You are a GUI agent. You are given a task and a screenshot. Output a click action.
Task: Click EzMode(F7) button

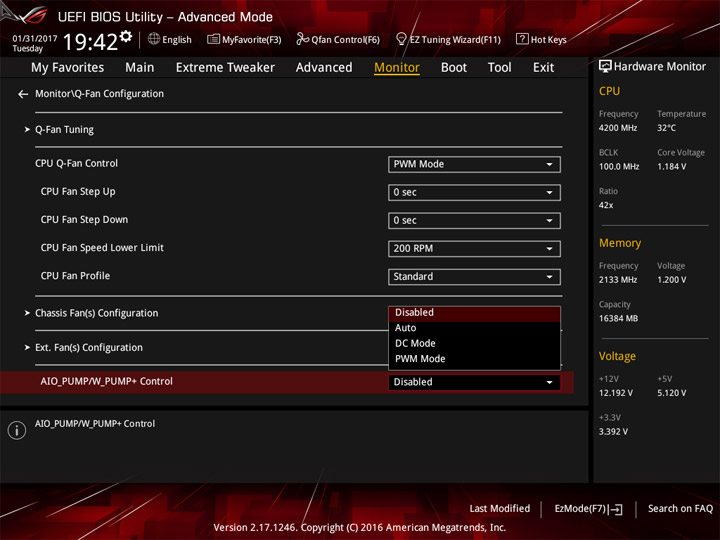pos(589,509)
